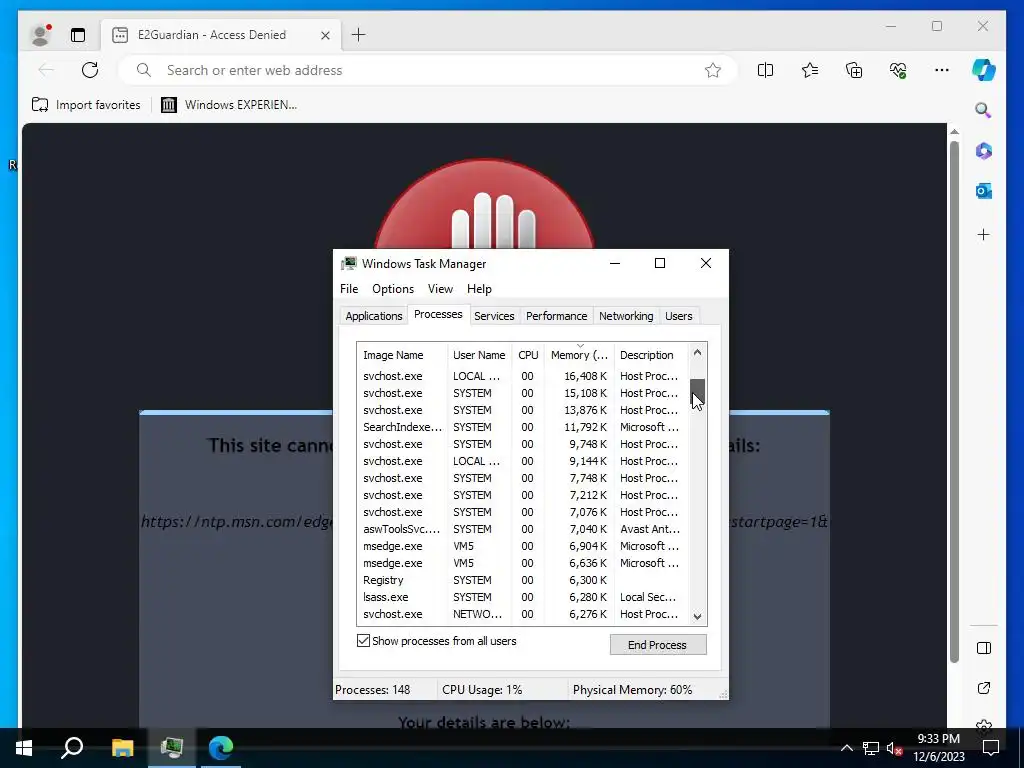Viewport: 1024px width, 768px height.
Task: Sort by Memory column header
Action: click(x=579, y=355)
